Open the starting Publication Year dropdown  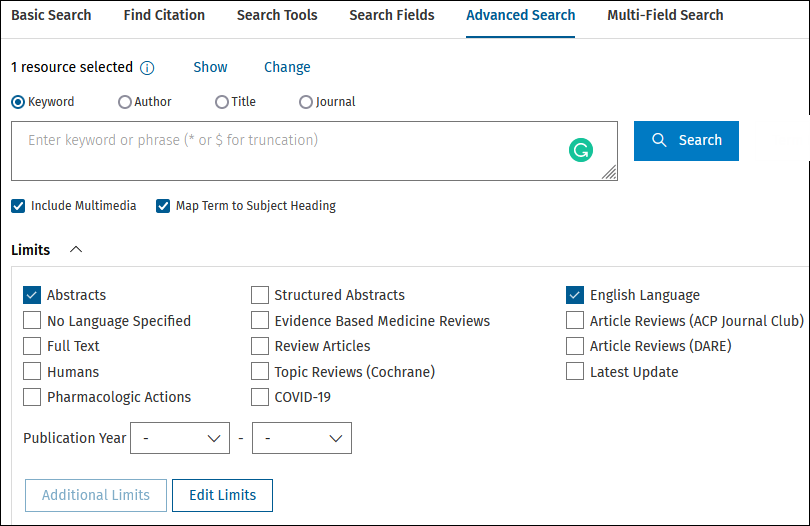180,438
